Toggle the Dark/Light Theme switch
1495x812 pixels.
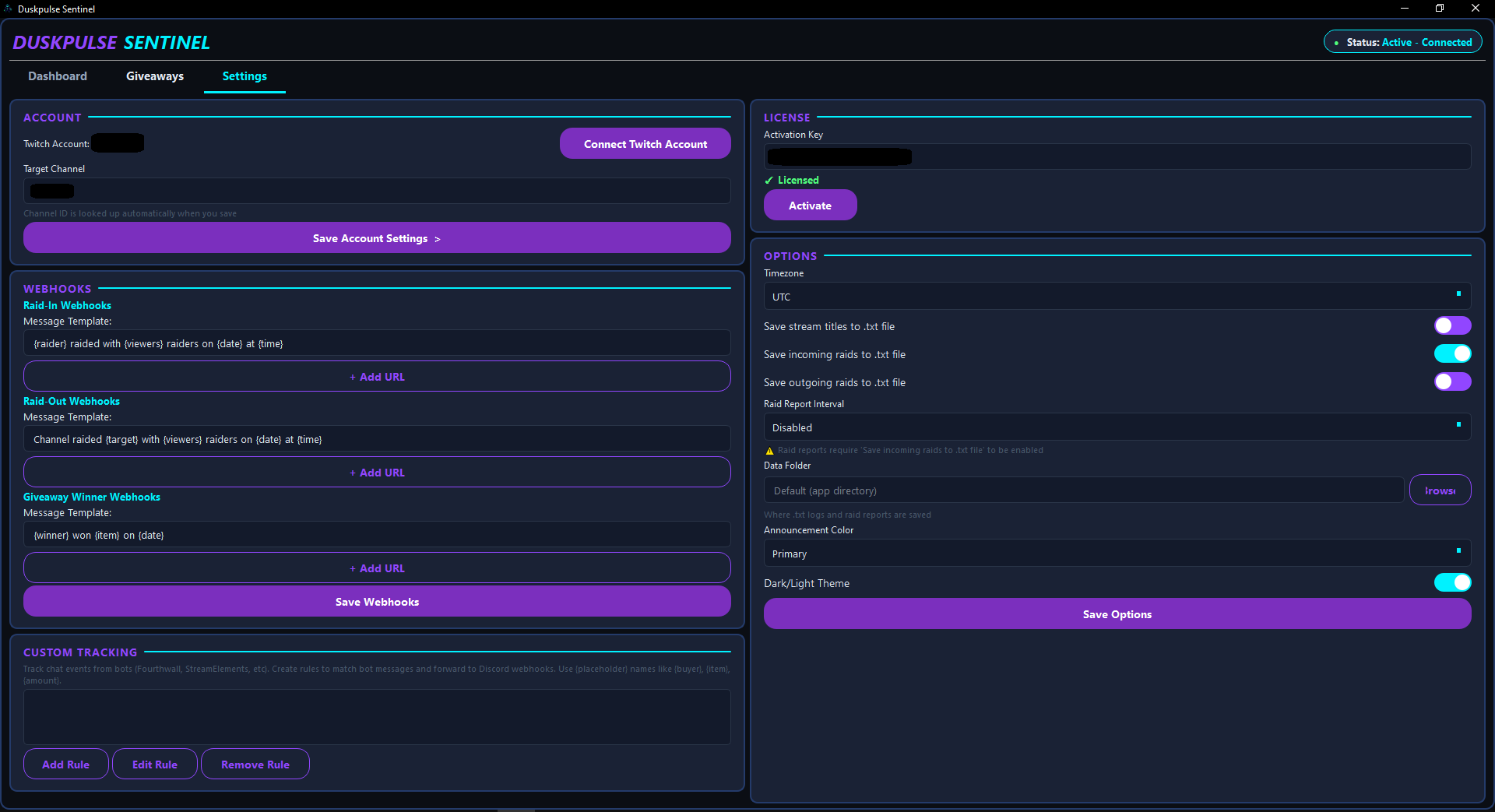[x=1452, y=582]
